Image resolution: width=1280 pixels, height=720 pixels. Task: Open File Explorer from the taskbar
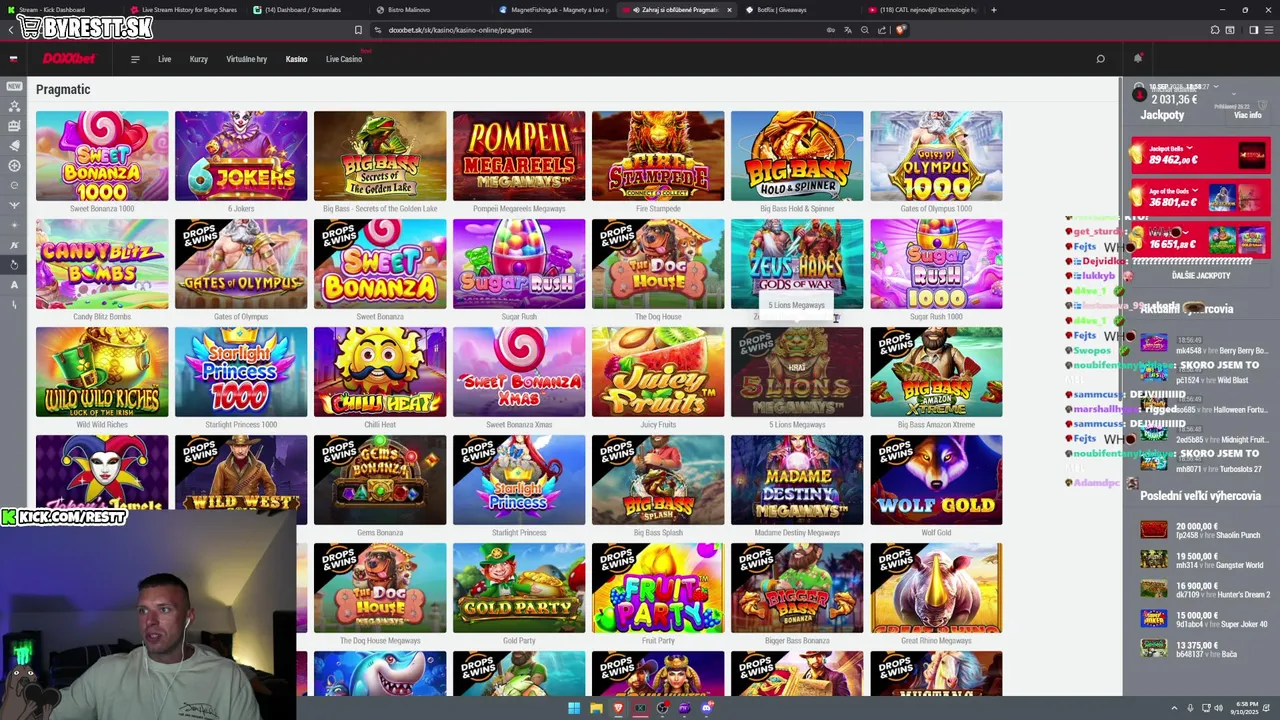click(x=596, y=709)
